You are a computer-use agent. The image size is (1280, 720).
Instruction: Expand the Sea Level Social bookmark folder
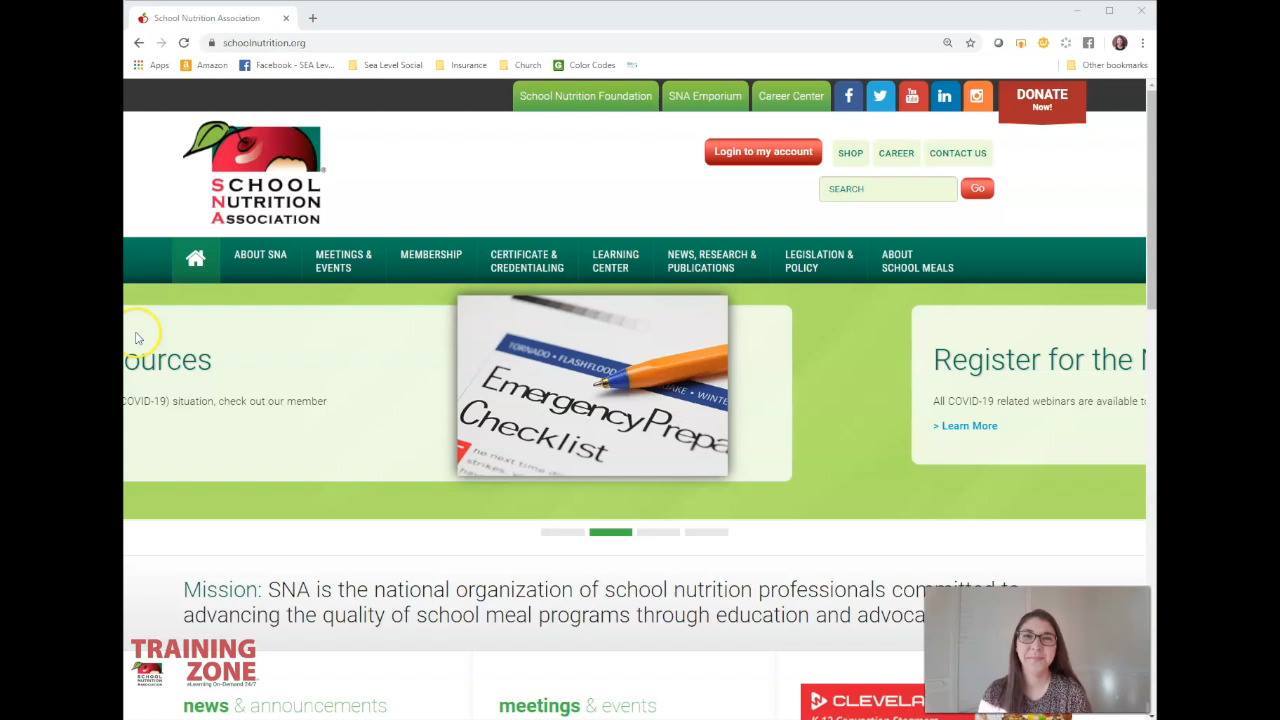point(385,65)
